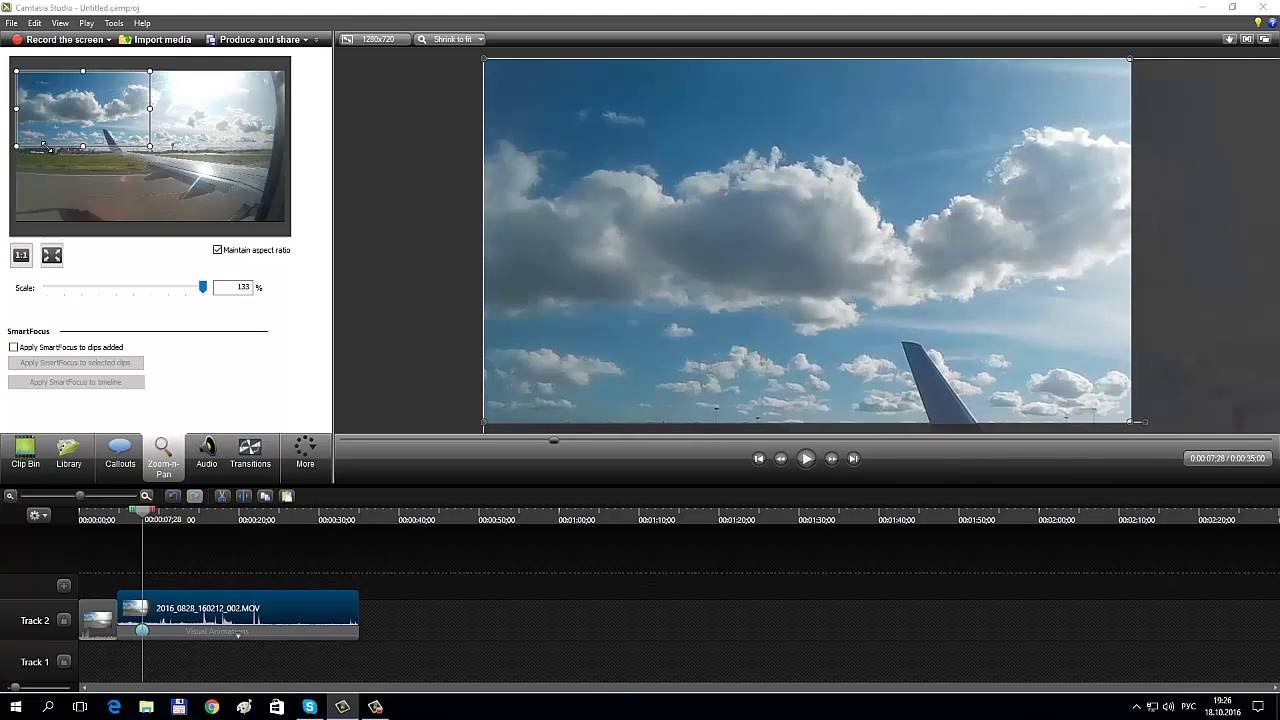Click the zoom-n-pan preview thumbnail
The width and height of the screenshot is (1280, 720).
click(x=150, y=146)
